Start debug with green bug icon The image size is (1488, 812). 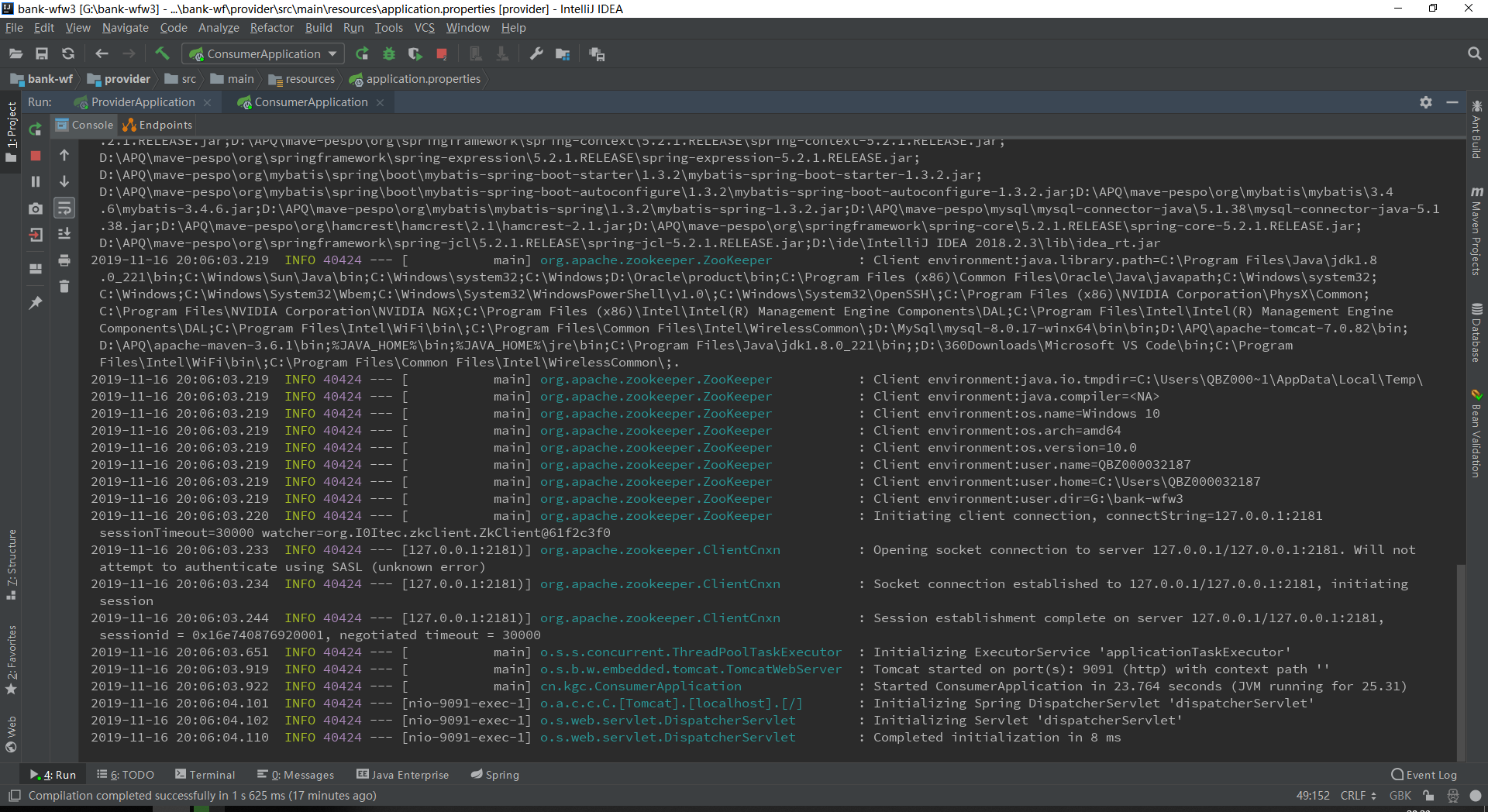tap(389, 53)
